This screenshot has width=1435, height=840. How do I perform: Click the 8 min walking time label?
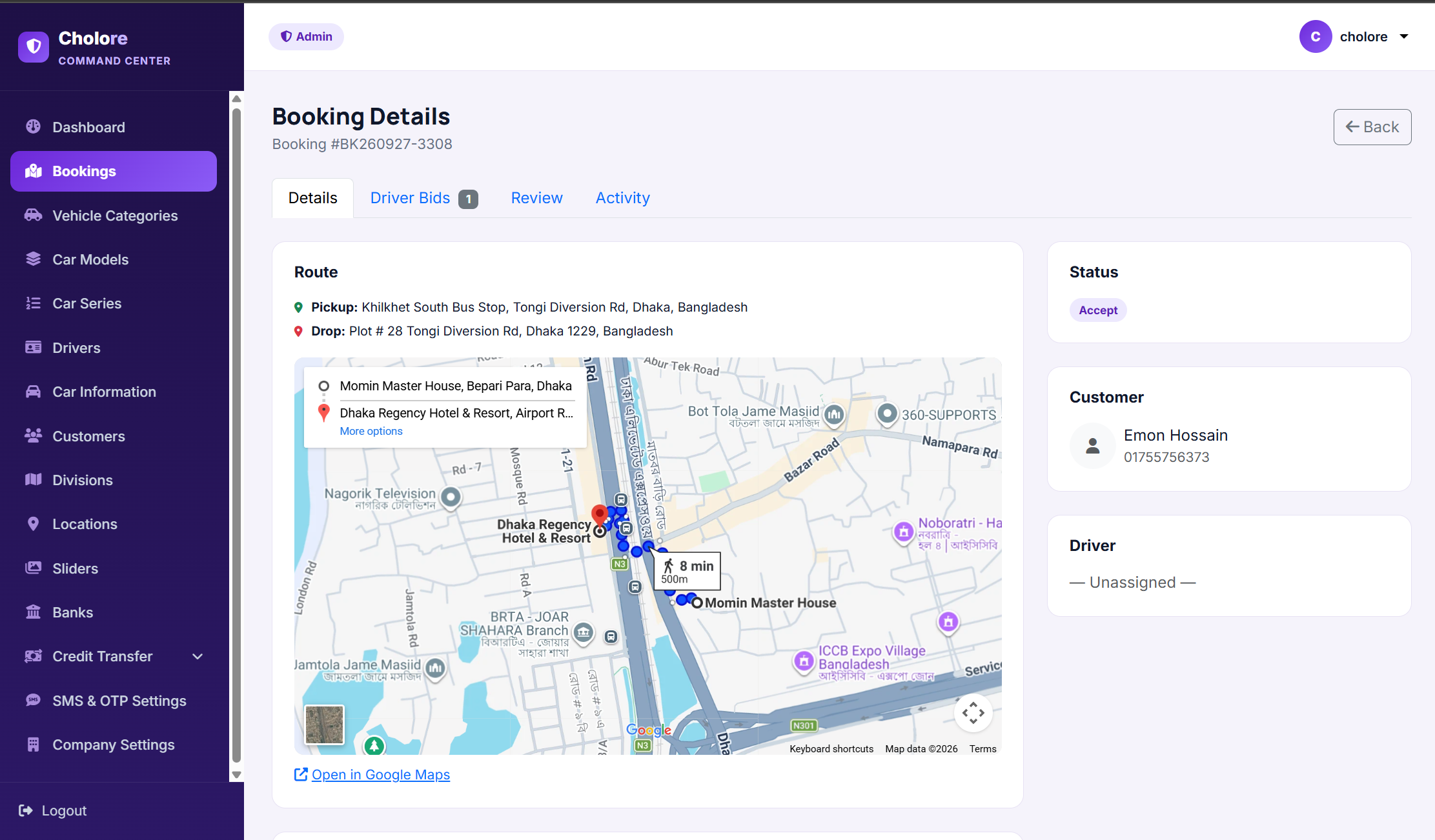[697, 566]
